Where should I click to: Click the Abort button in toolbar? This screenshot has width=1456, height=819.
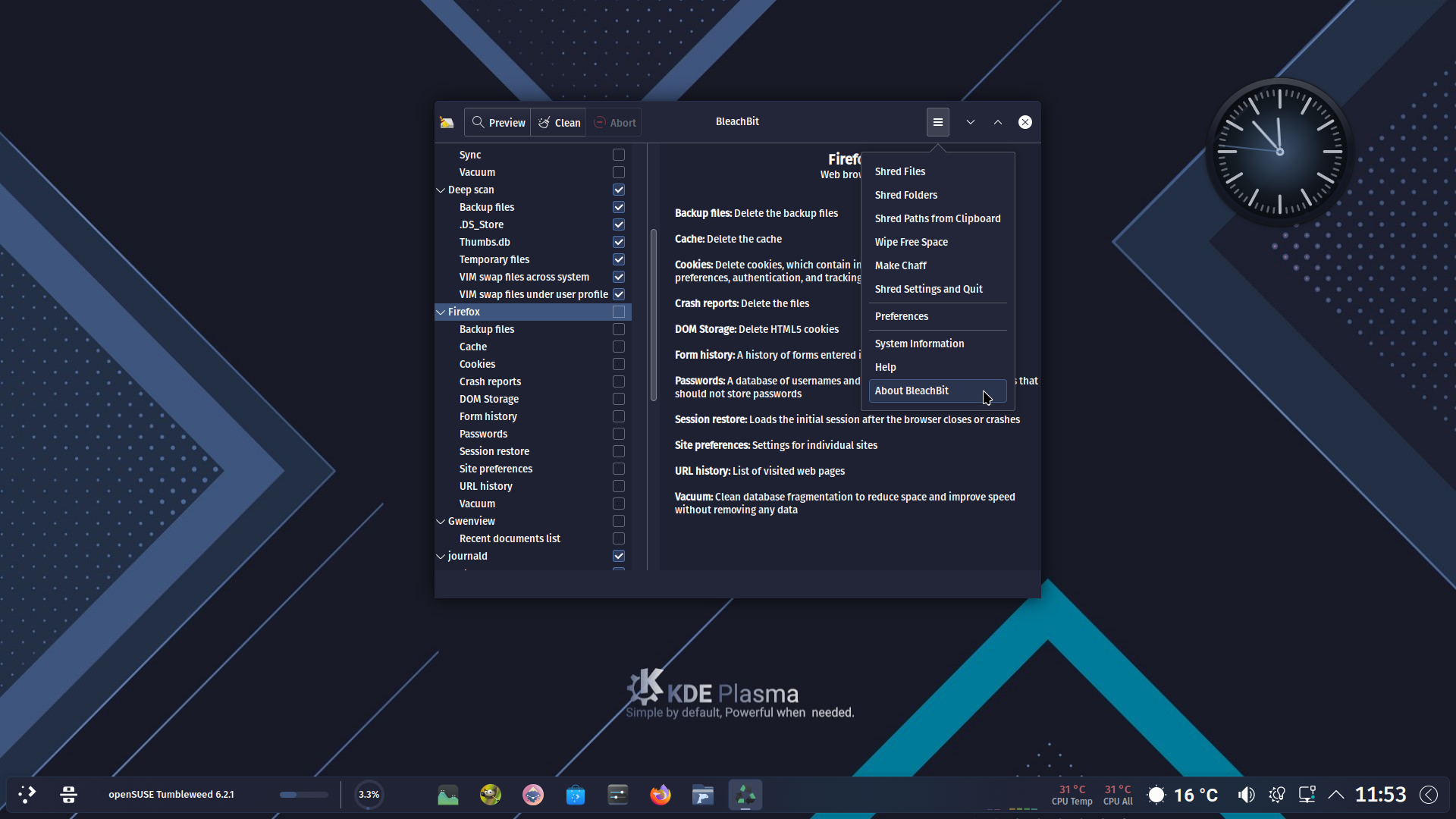click(613, 122)
